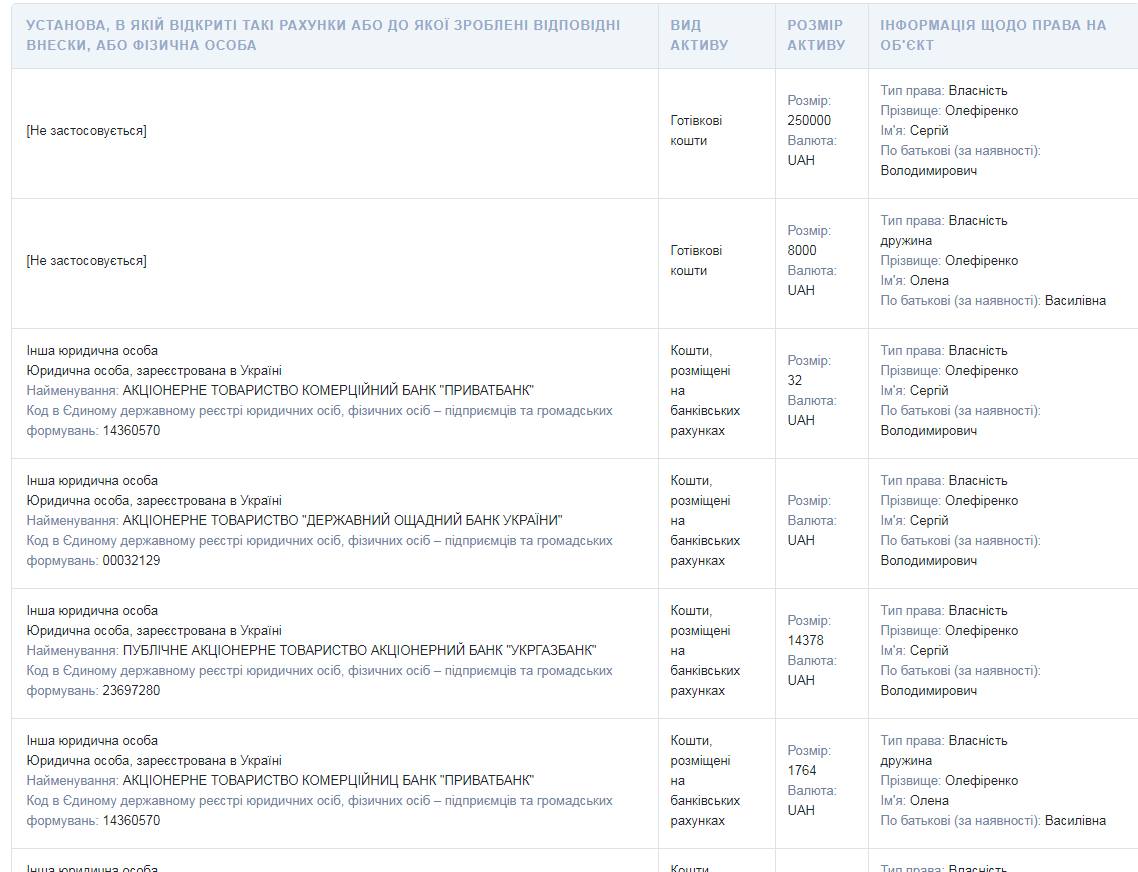The image size is (1138, 872).
Task: Click "[Не застосовується]" in the 250000 row
Action: point(86,130)
